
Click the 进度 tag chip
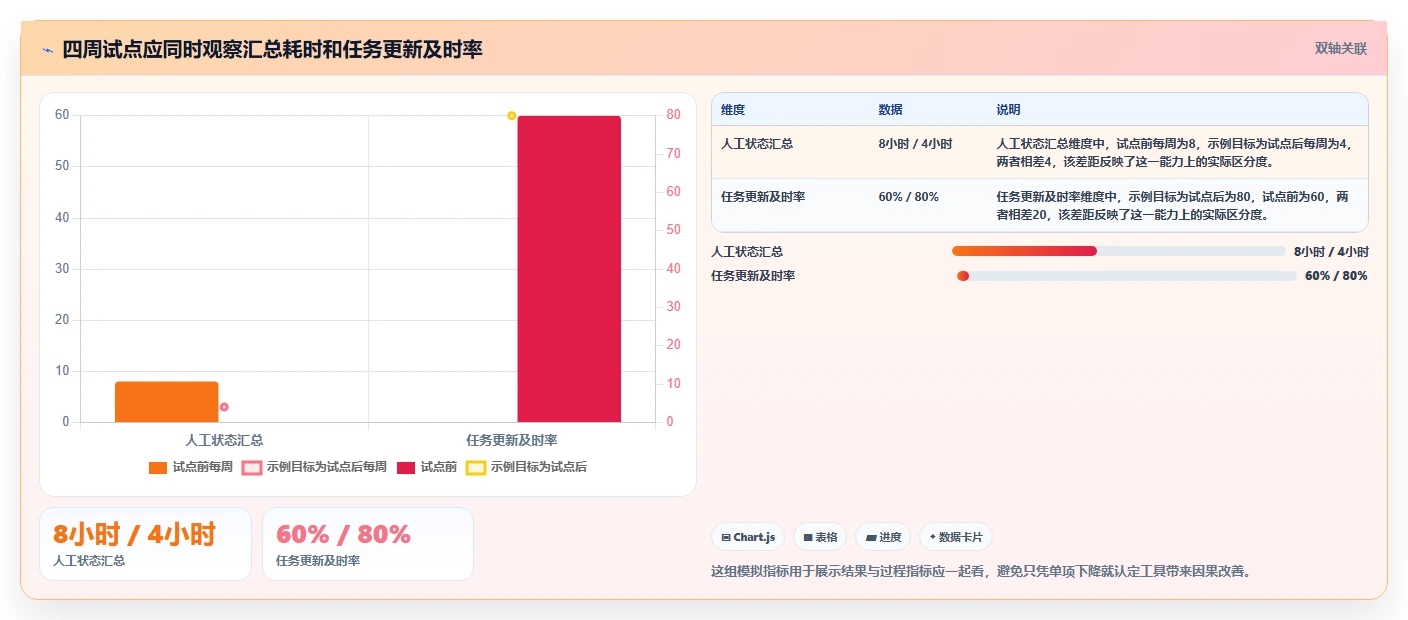(x=883, y=537)
